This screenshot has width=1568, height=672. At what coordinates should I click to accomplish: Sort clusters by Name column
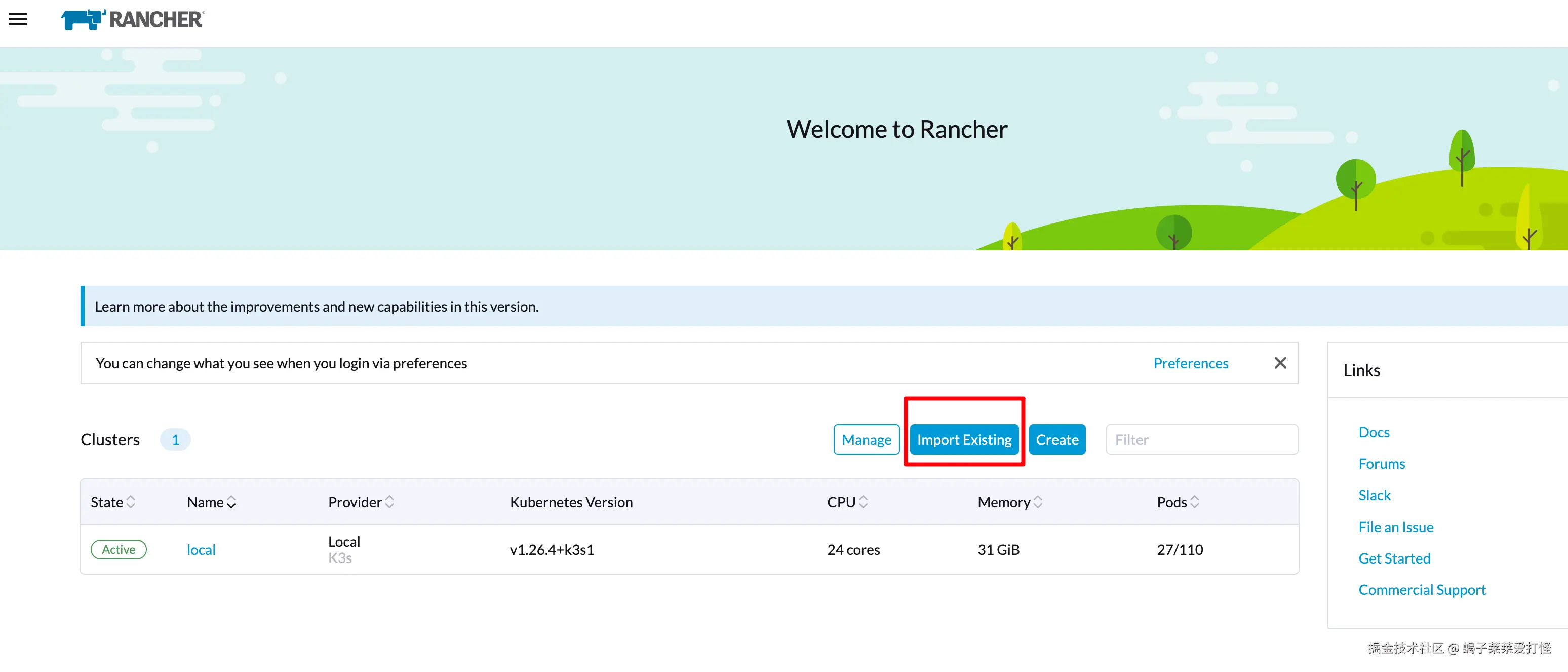(x=211, y=502)
